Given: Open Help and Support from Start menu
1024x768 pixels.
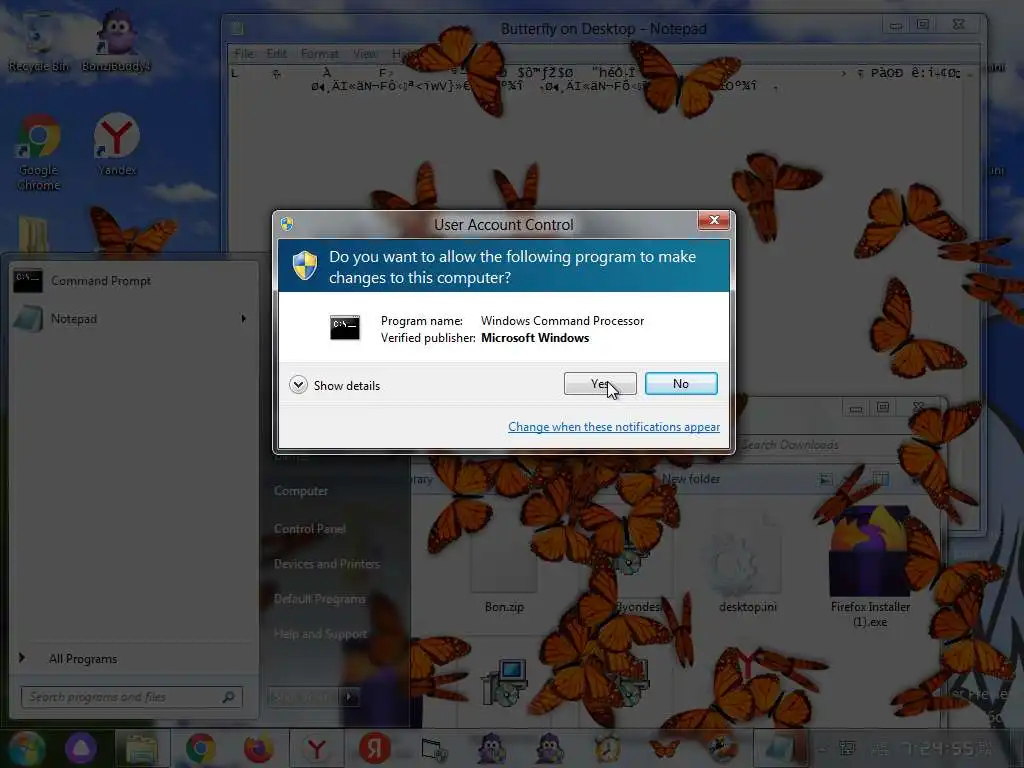Looking at the screenshot, I should point(321,634).
